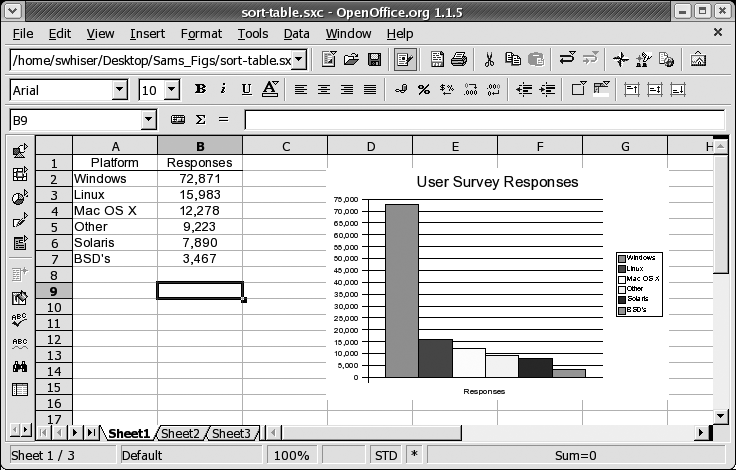Click the Font Color icon
736x470 pixels.
[x=270, y=89]
